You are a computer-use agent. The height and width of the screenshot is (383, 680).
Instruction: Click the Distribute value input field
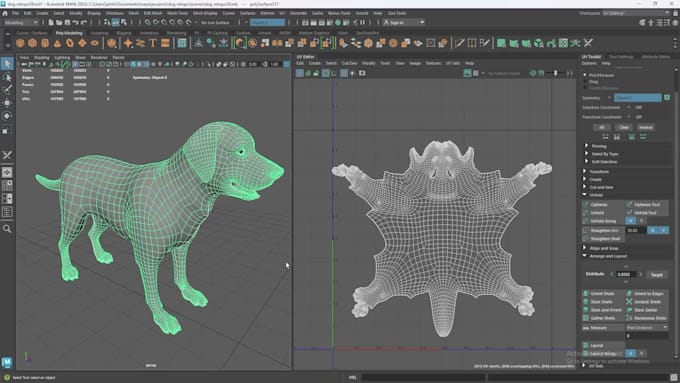pos(626,275)
